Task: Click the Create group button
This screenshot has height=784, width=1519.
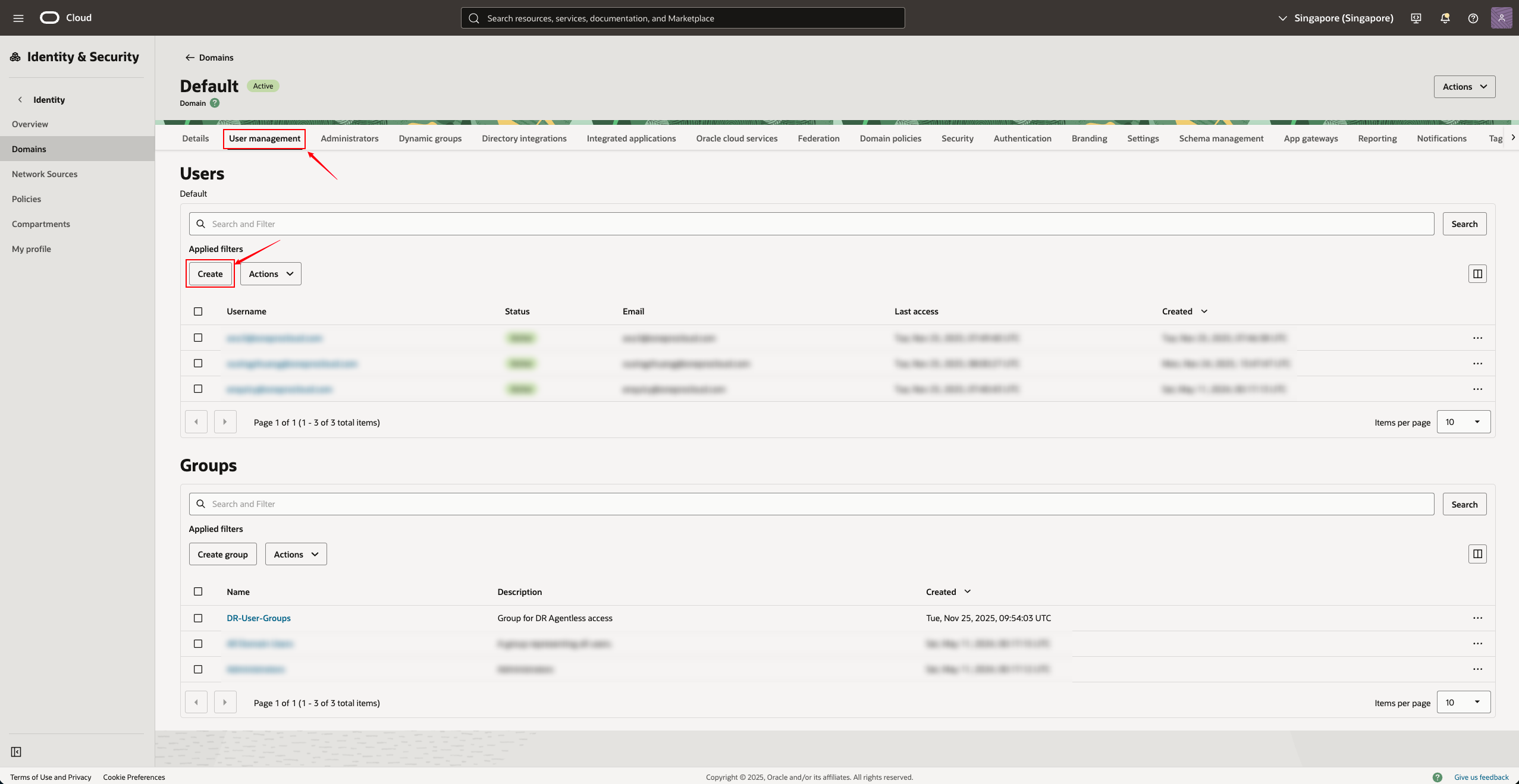Action: click(222, 555)
